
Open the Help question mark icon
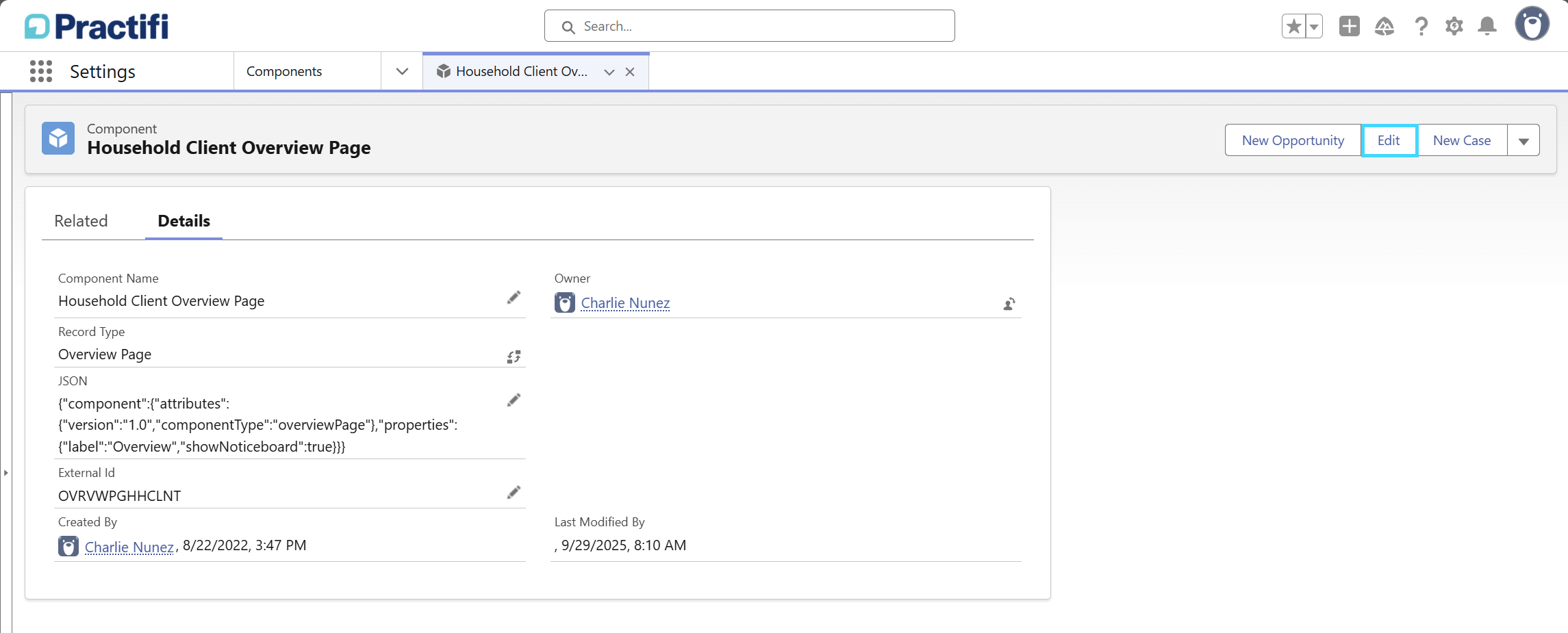(x=1421, y=26)
